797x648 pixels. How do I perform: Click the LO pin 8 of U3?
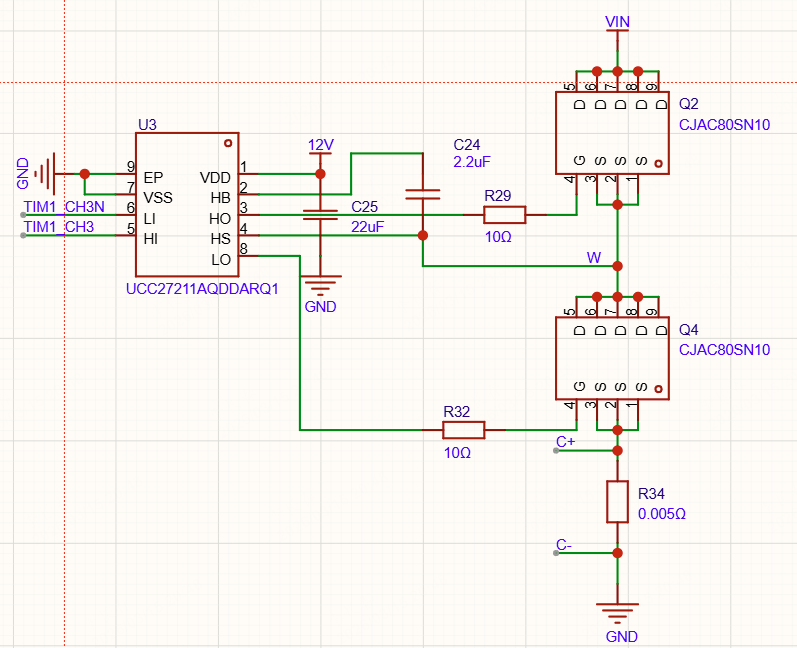(x=249, y=256)
